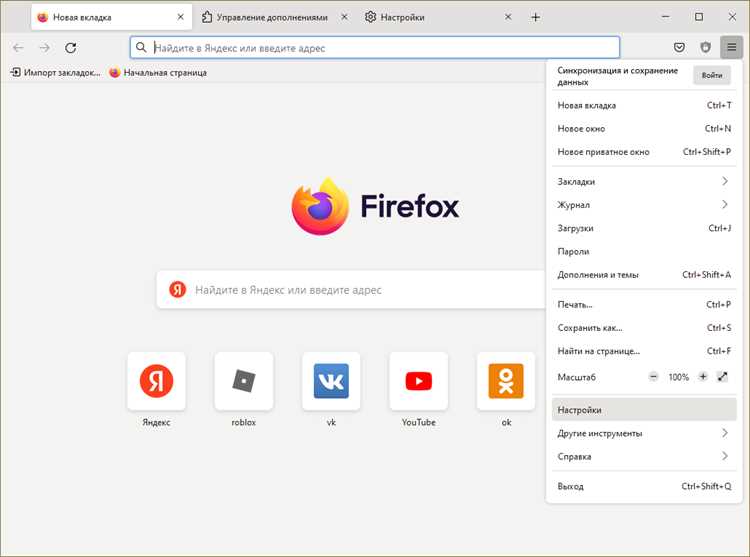The image size is (750, 557).
Task: Reload the current page
Action: pyautogui.click(x=71, y=48)
